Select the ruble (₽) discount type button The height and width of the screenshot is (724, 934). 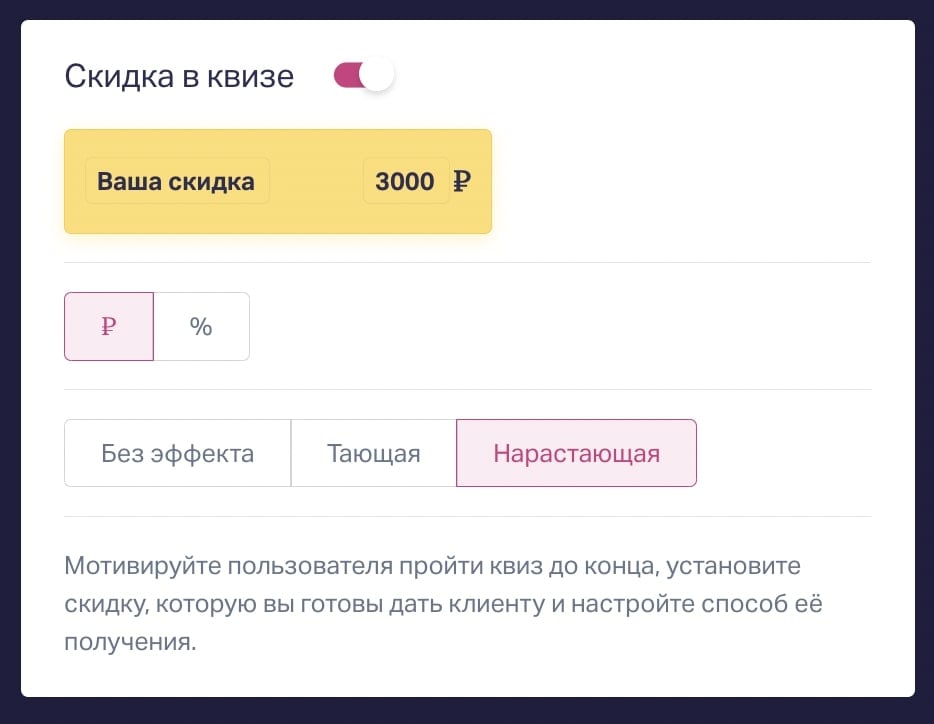click(109, 326)
